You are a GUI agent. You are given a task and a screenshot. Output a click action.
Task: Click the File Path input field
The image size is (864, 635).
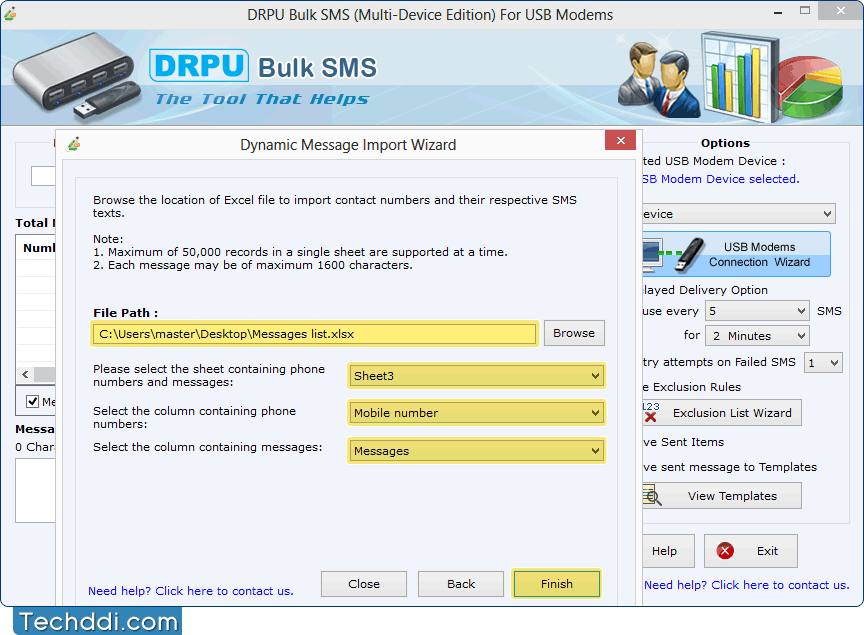[x=315, y=334]
